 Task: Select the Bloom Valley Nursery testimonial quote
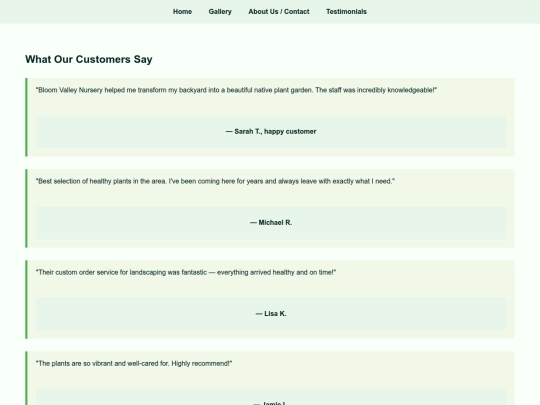(x=236, y=90)
